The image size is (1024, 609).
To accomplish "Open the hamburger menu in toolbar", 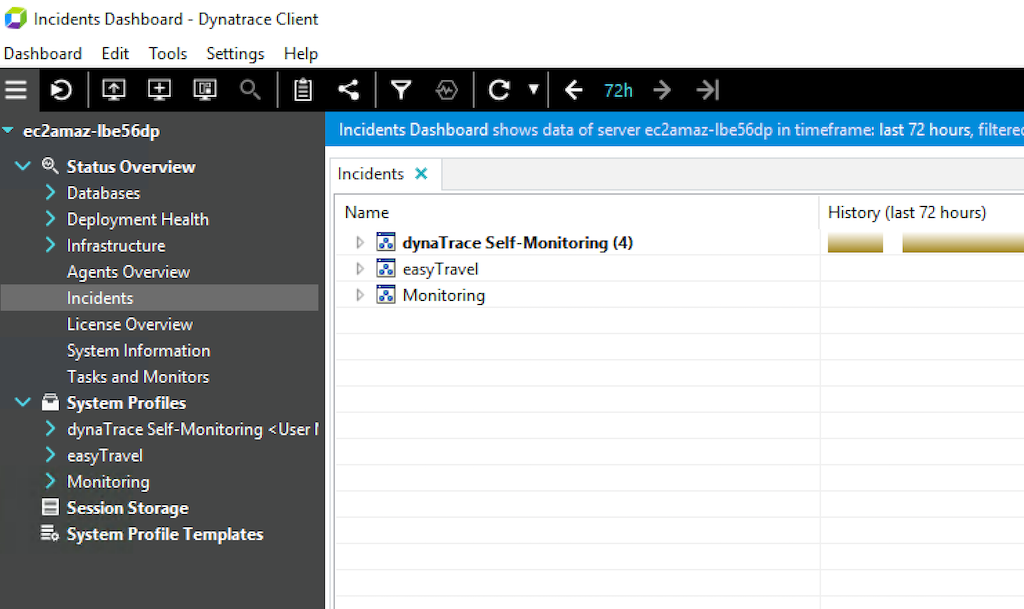I will pyautogui.click(x=16, y=89).
